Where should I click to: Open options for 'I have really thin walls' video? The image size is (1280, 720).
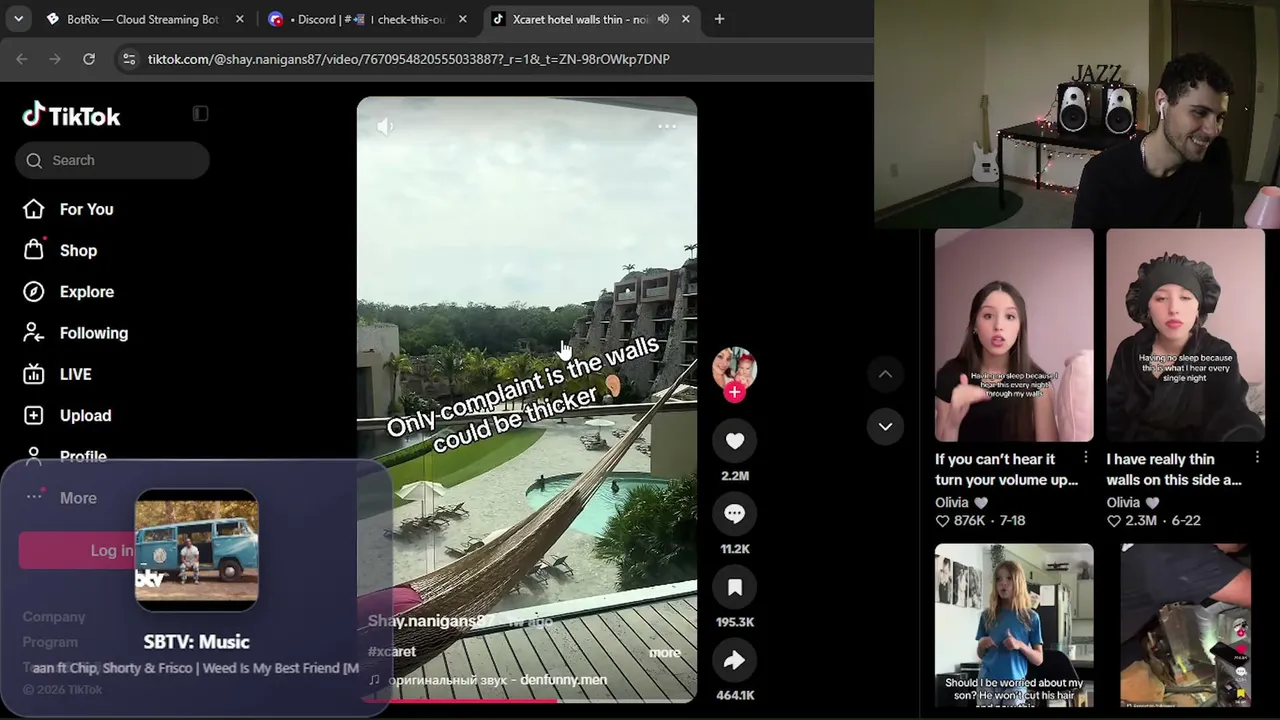tap(1257, 458)
